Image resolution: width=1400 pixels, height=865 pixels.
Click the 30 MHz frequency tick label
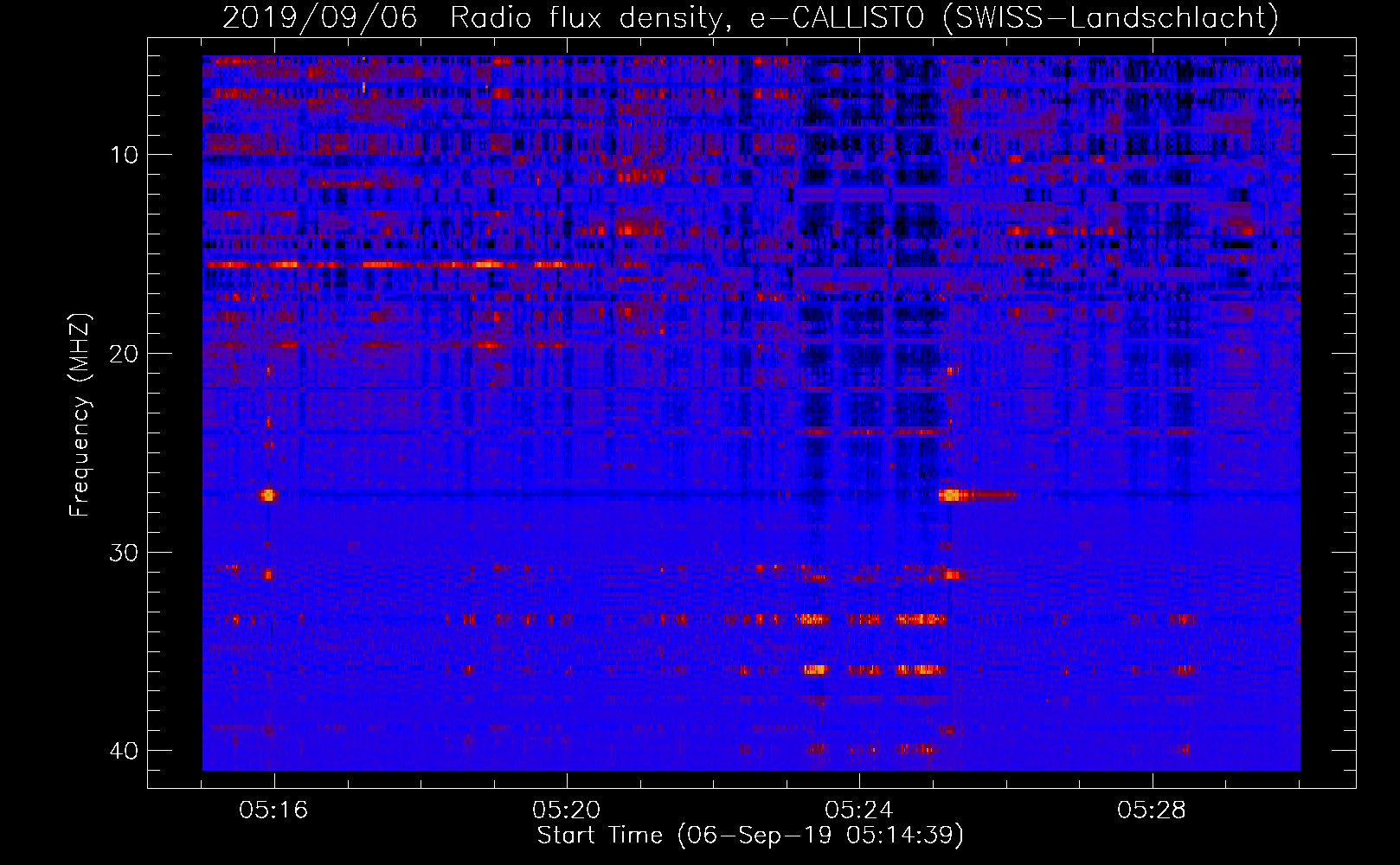click(x=124, y=553)
